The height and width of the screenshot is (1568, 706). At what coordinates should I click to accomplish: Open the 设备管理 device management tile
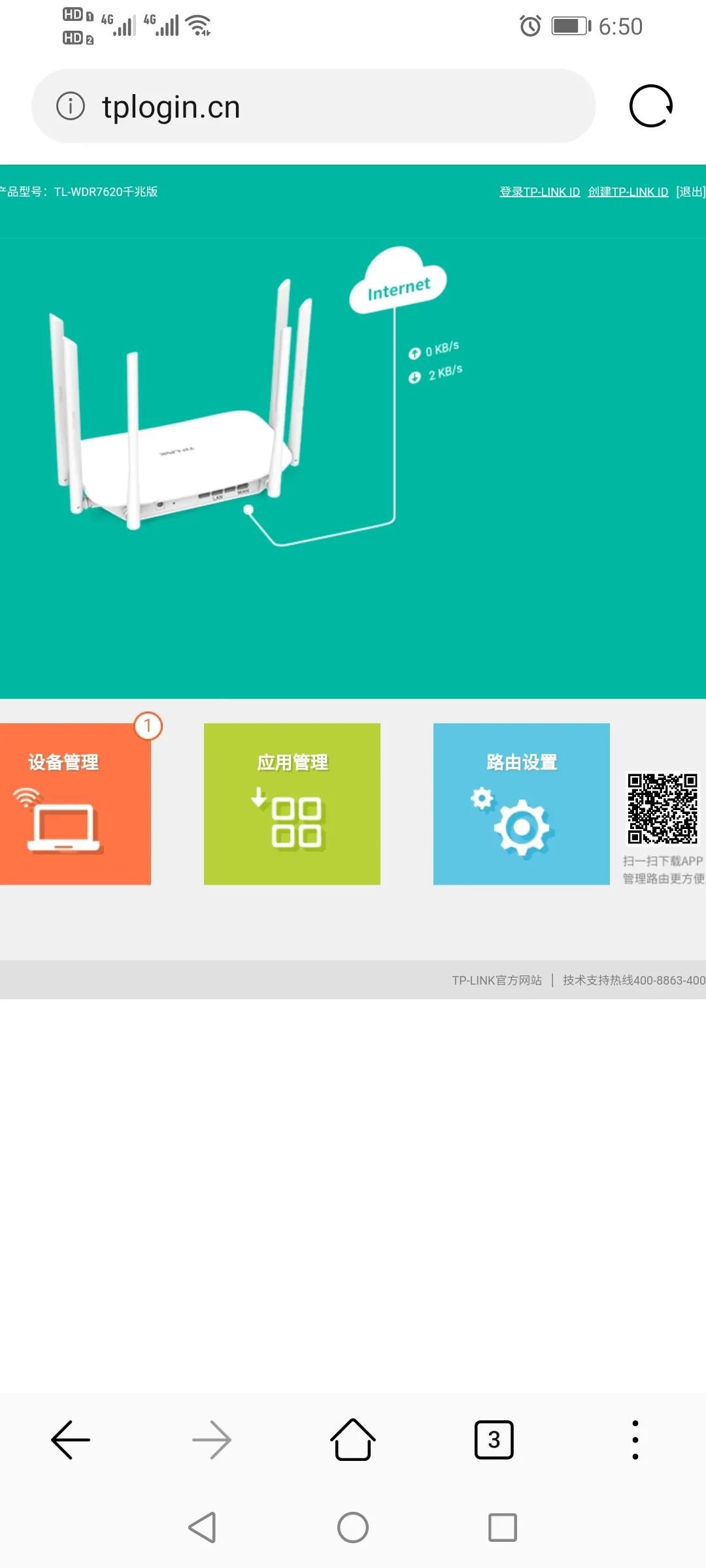(75, 804)
